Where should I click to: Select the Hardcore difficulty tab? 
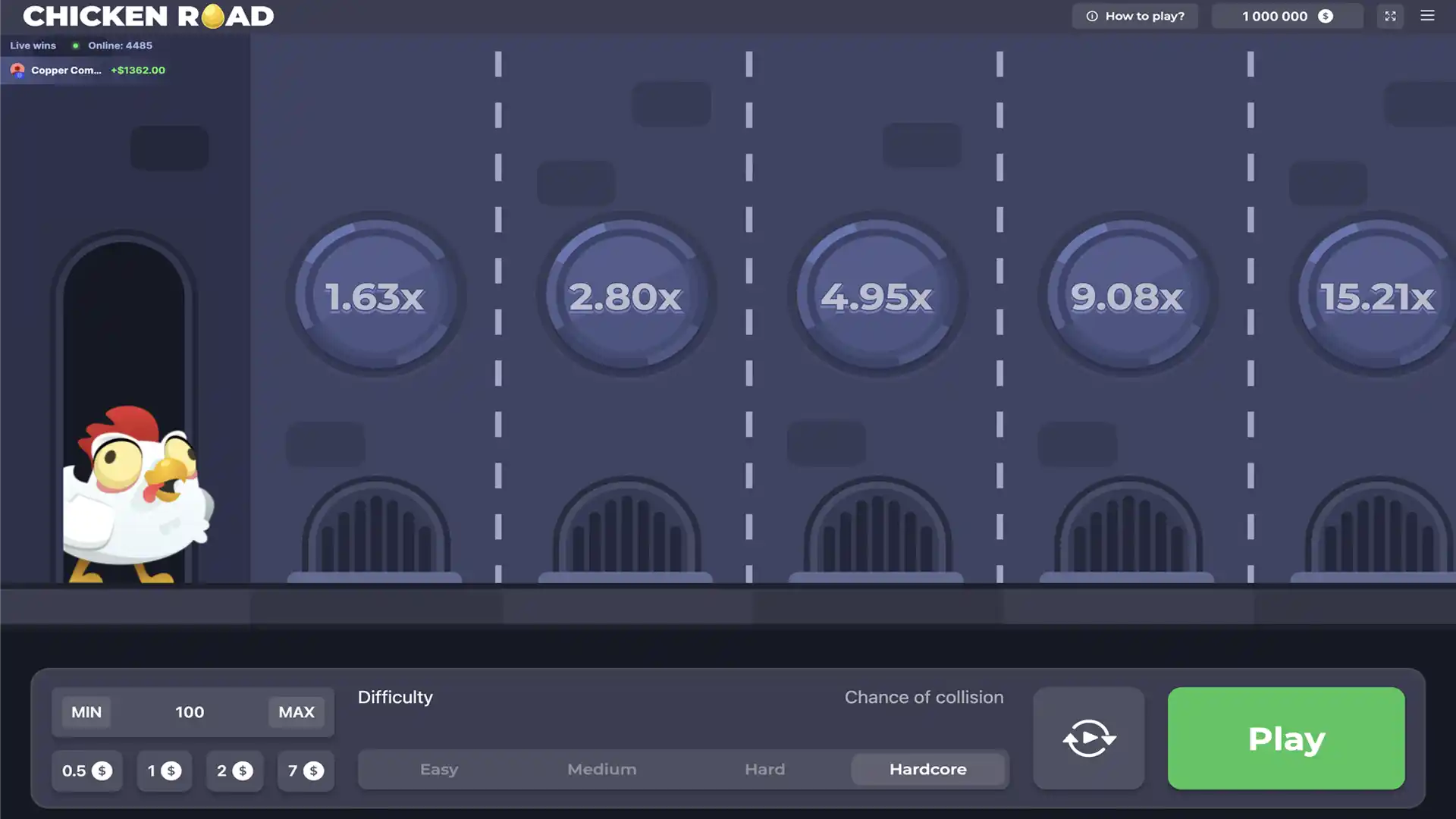[927, 769]
